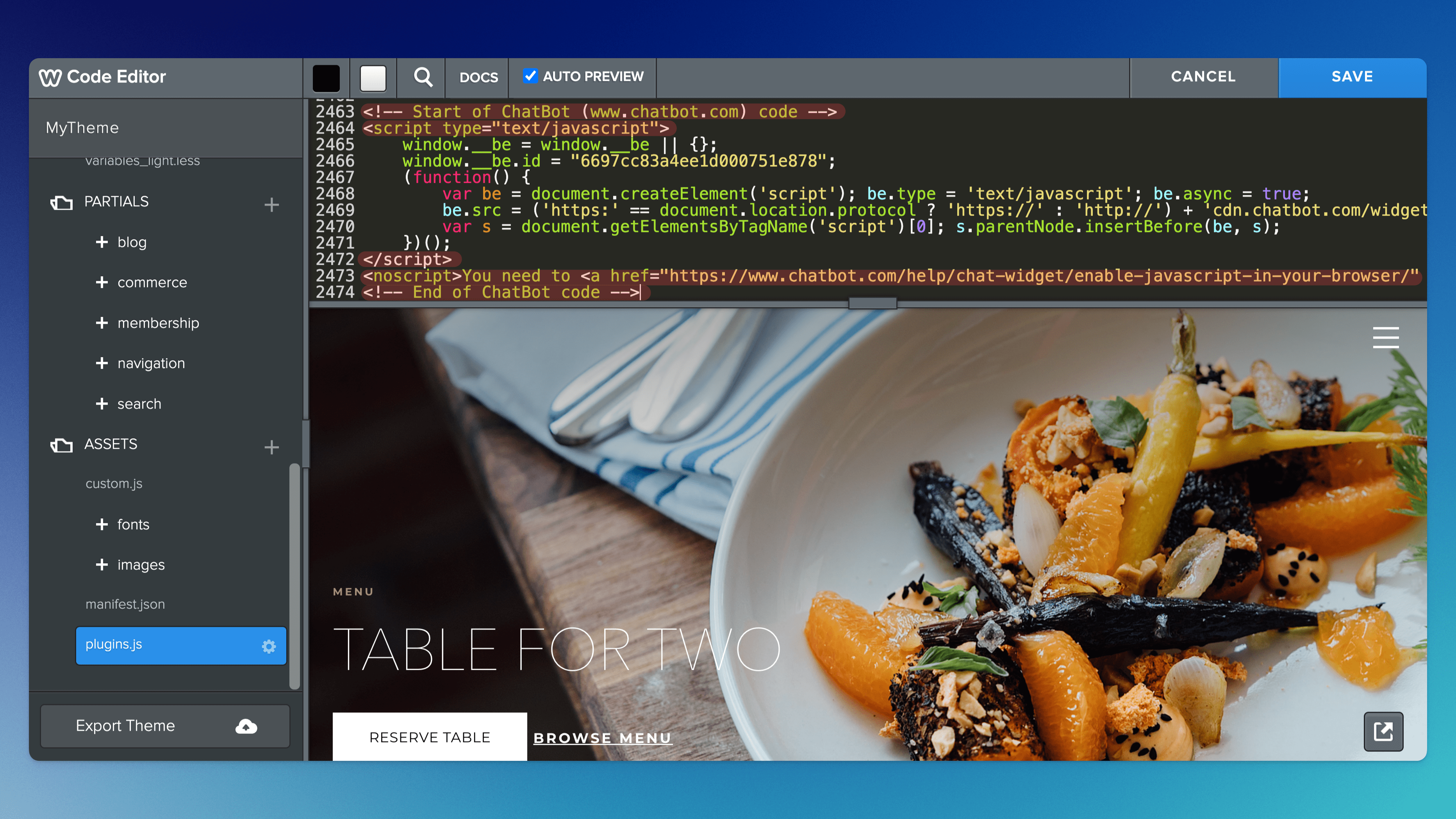Click the Weebly logo icon
1456x819 pixels.
coord(50,77)
